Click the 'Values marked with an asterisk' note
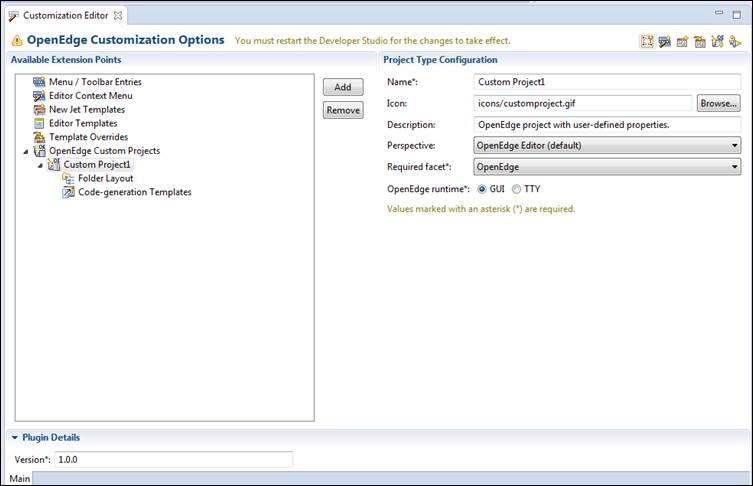This screenshot has width=753, height=486. point(481,209)
